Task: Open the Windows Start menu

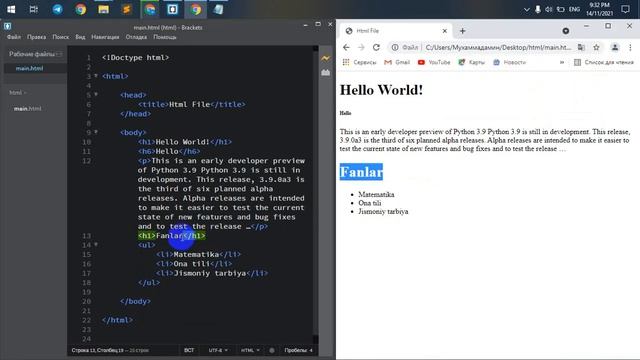Action: (x=11, y=9)
